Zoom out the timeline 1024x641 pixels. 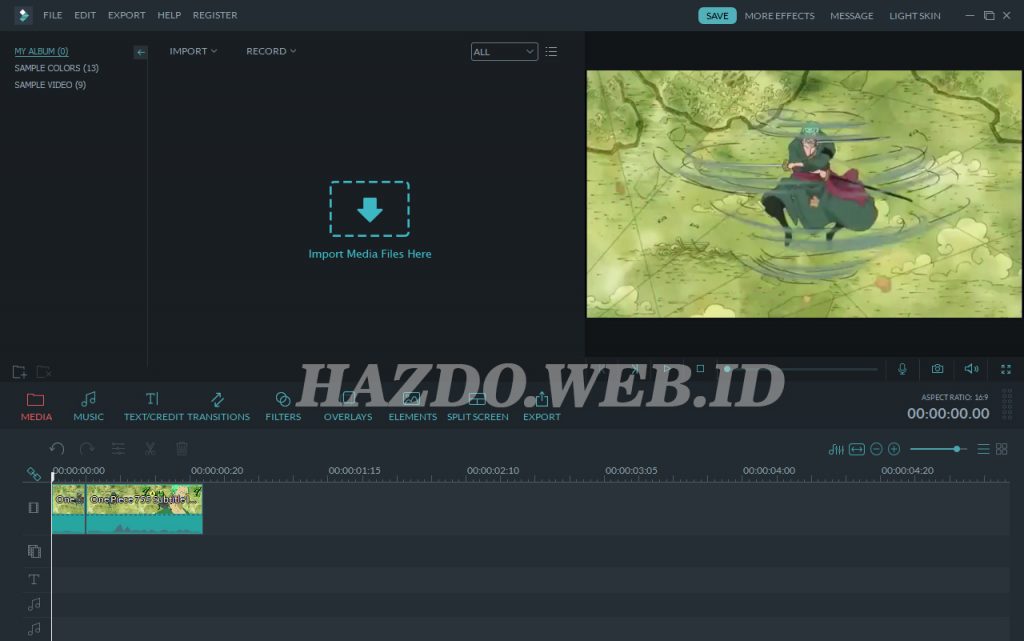point(876,449)
